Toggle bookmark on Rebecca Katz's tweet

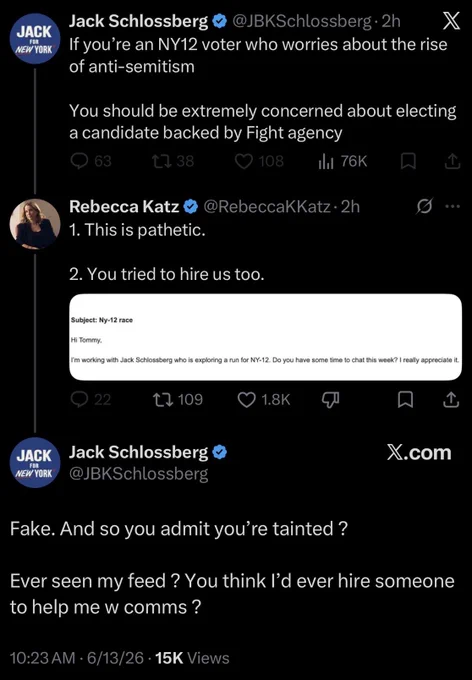[405, 399]
